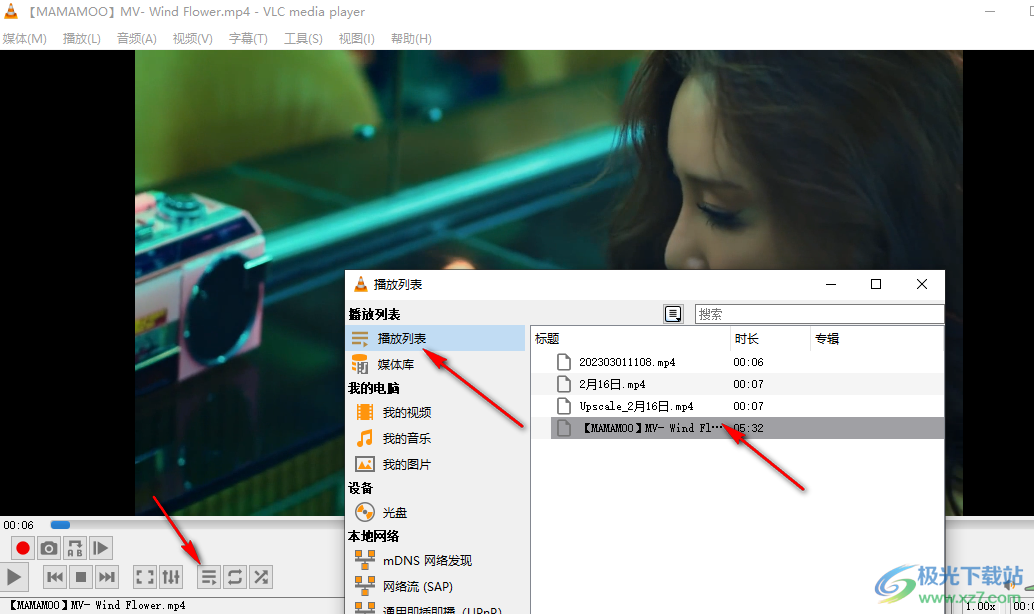
Task: Click file icon of Upscale_2月16日.mp4 row
Action: pyautogui.click(x=564, y=406)
